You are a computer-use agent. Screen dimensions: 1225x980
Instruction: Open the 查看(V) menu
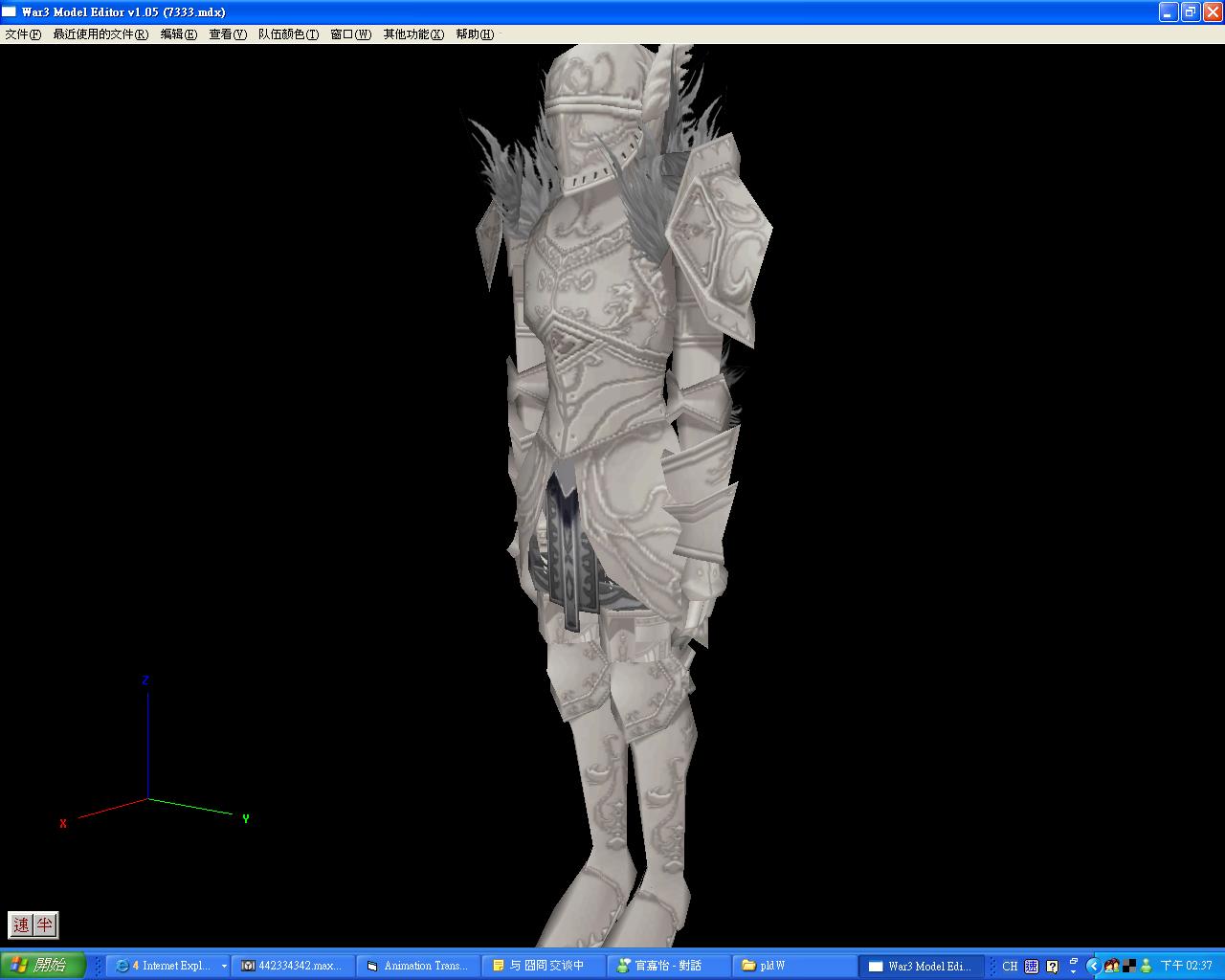tap(228, 34)
